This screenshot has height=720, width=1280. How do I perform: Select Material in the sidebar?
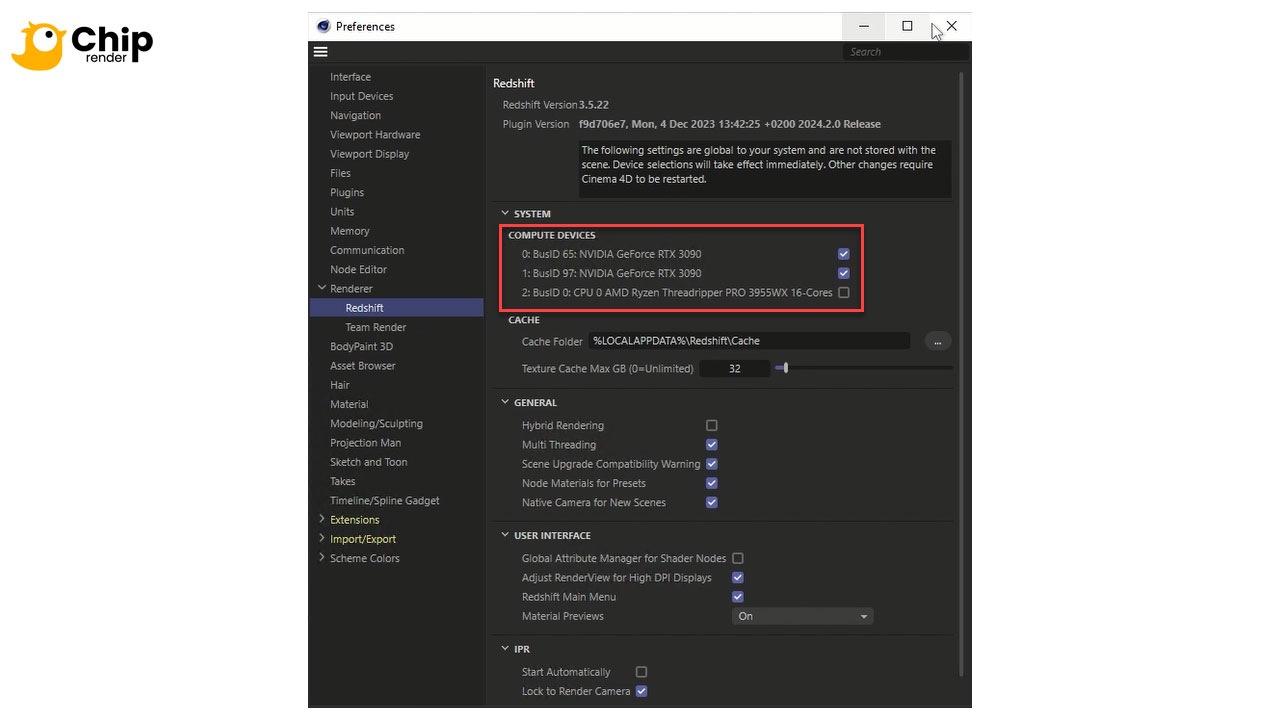(349, 404)
